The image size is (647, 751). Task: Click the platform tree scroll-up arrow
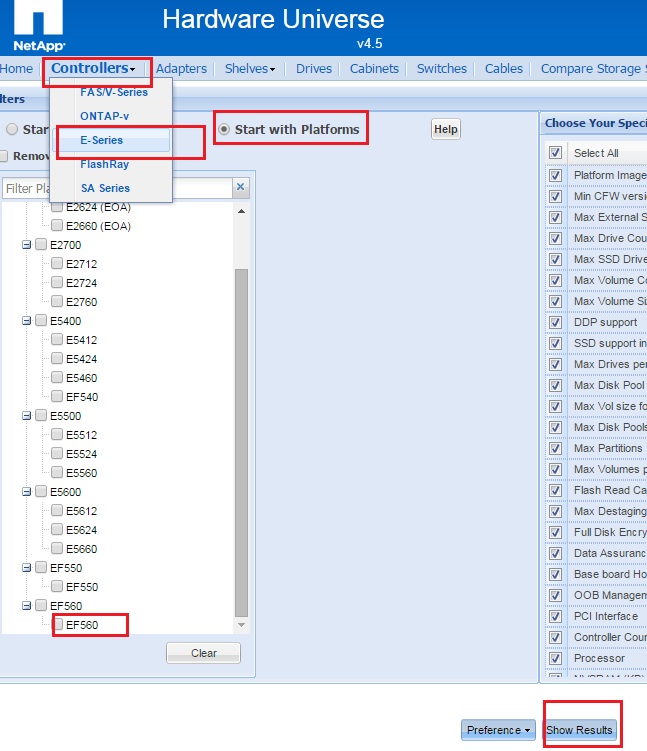point(241,211)
